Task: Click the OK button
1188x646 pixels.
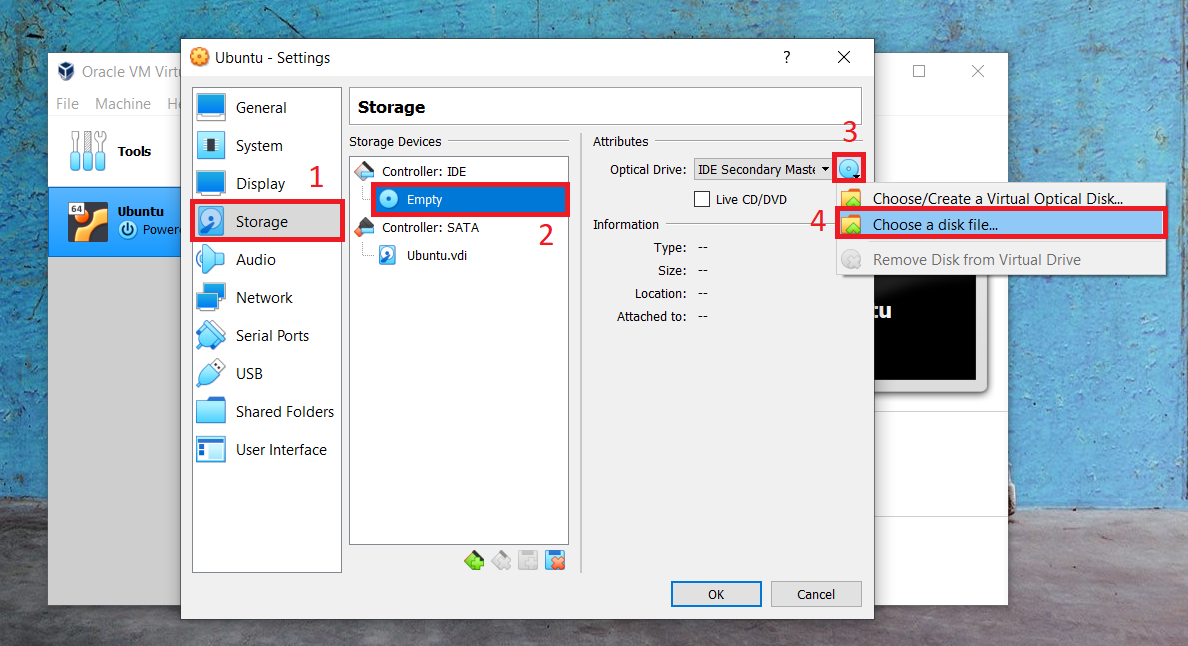Action: [x=716, y=595]
